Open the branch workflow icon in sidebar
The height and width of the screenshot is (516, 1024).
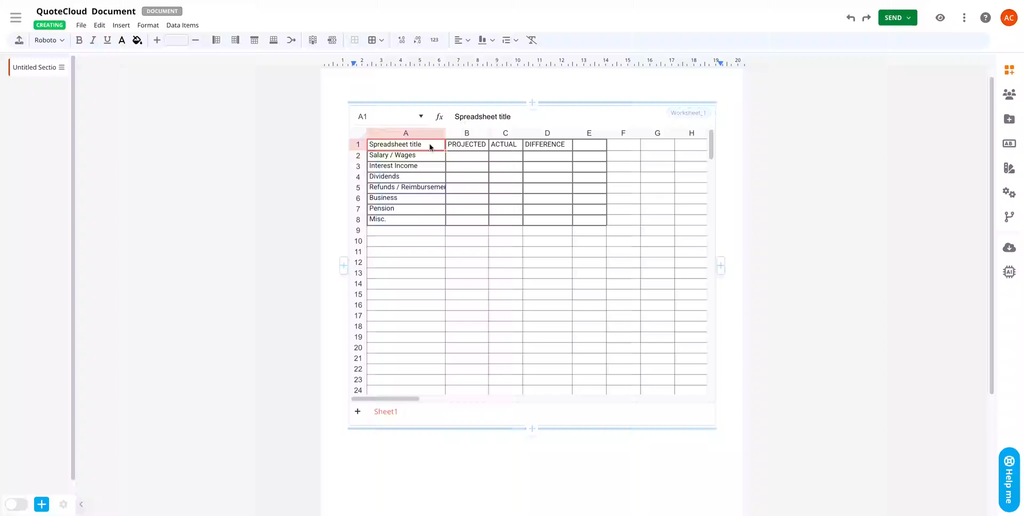pyautogui.click(x=1009, y=217)
